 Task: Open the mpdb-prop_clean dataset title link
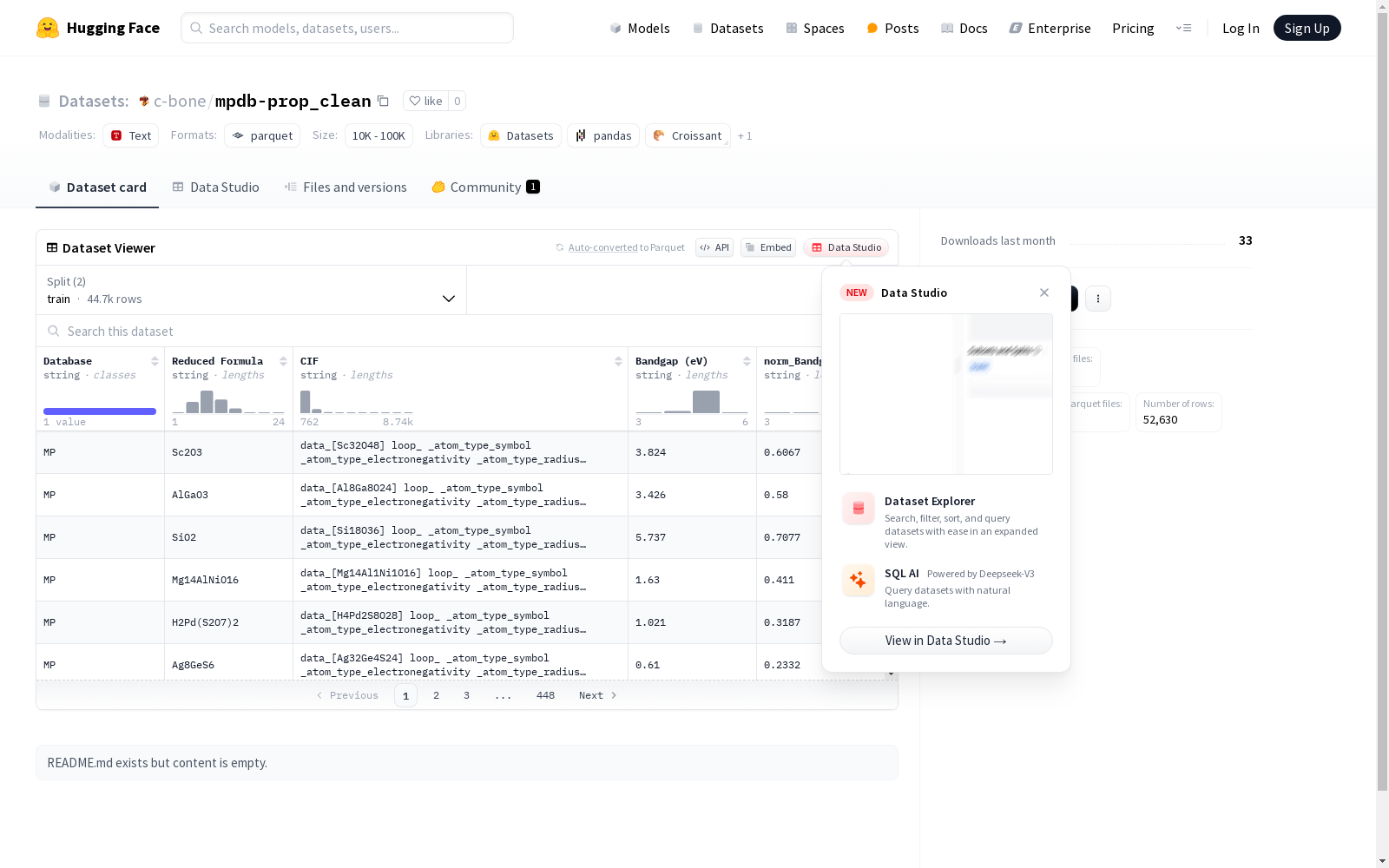point(293,101)
